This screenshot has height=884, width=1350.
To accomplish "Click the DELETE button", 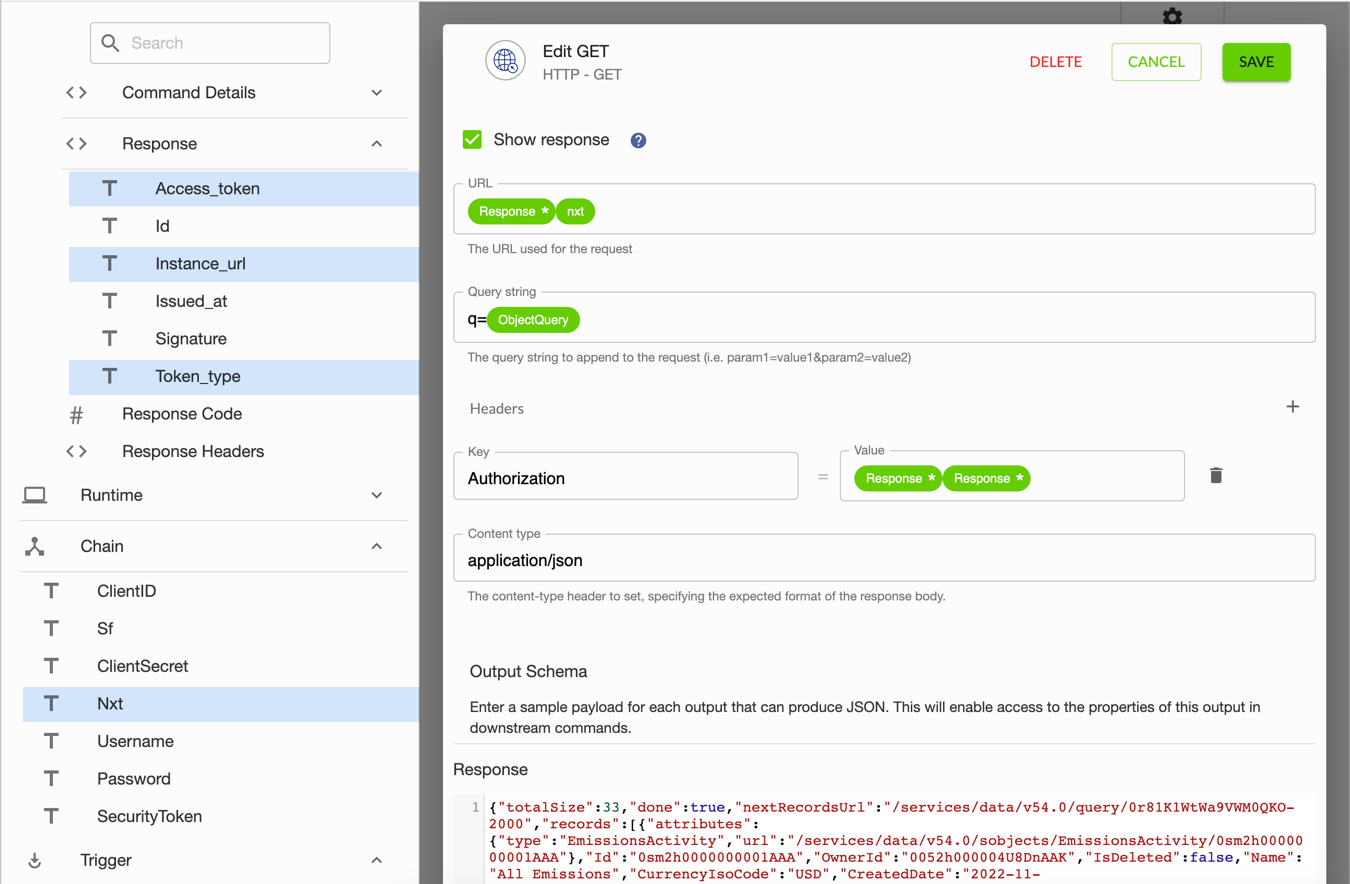I will [1055, 62].
